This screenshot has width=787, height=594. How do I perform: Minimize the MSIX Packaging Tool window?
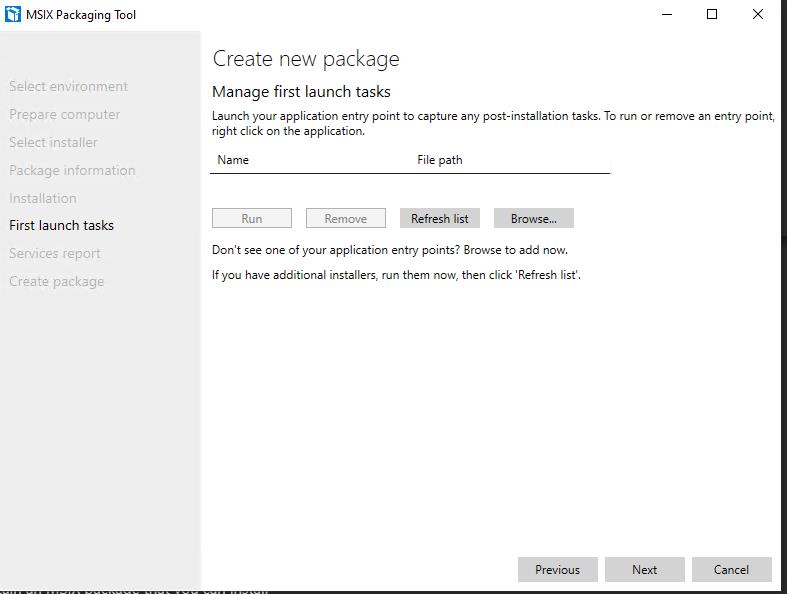point(667,14)
